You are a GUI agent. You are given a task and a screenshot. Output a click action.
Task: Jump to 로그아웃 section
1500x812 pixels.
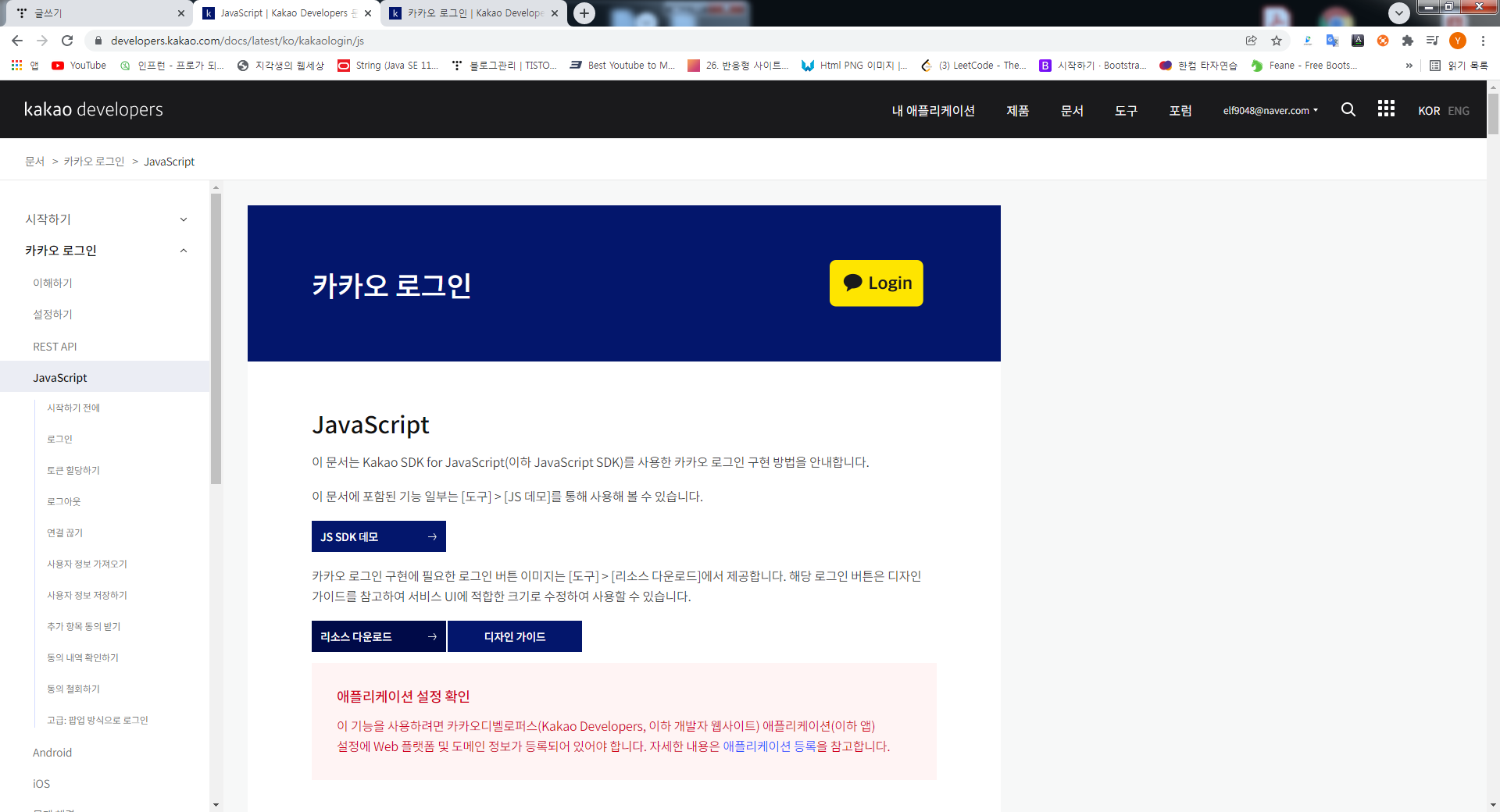(63, 502)
